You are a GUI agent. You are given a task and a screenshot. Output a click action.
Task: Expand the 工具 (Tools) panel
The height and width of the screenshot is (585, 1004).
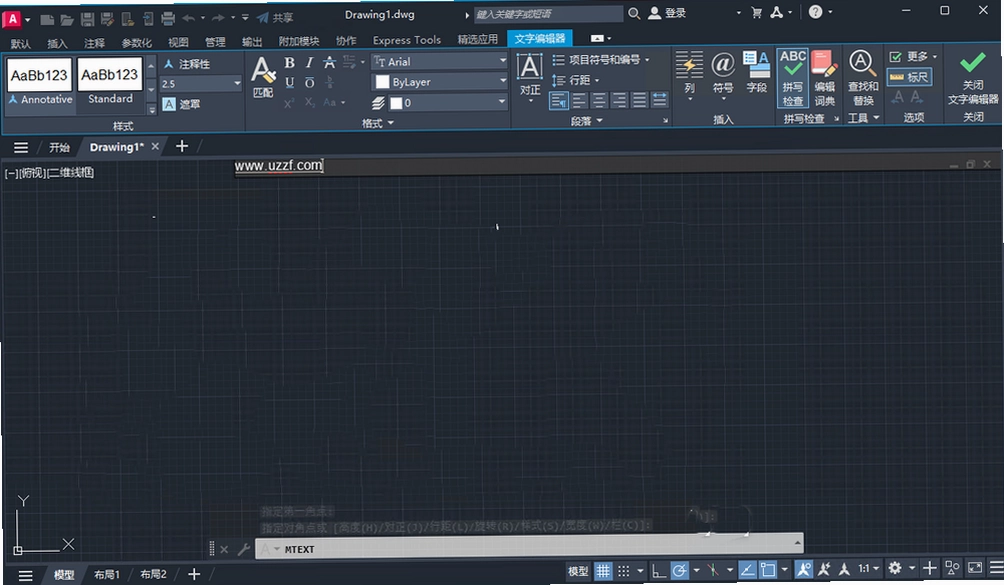click(x=863, y=118)
